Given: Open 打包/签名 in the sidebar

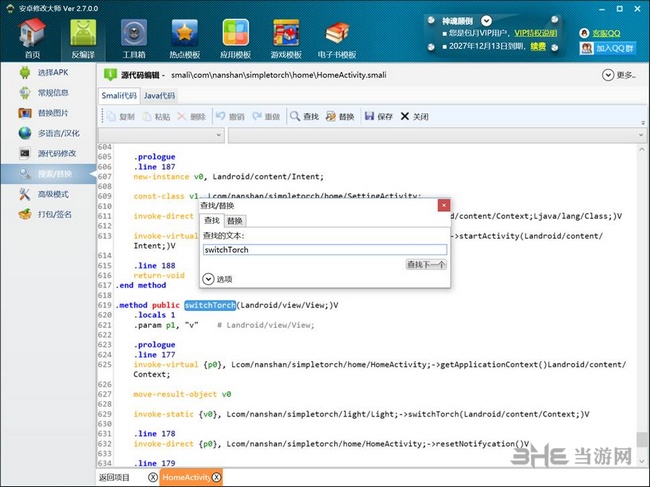Looking at the screenshot, I should tap(48, 214).
